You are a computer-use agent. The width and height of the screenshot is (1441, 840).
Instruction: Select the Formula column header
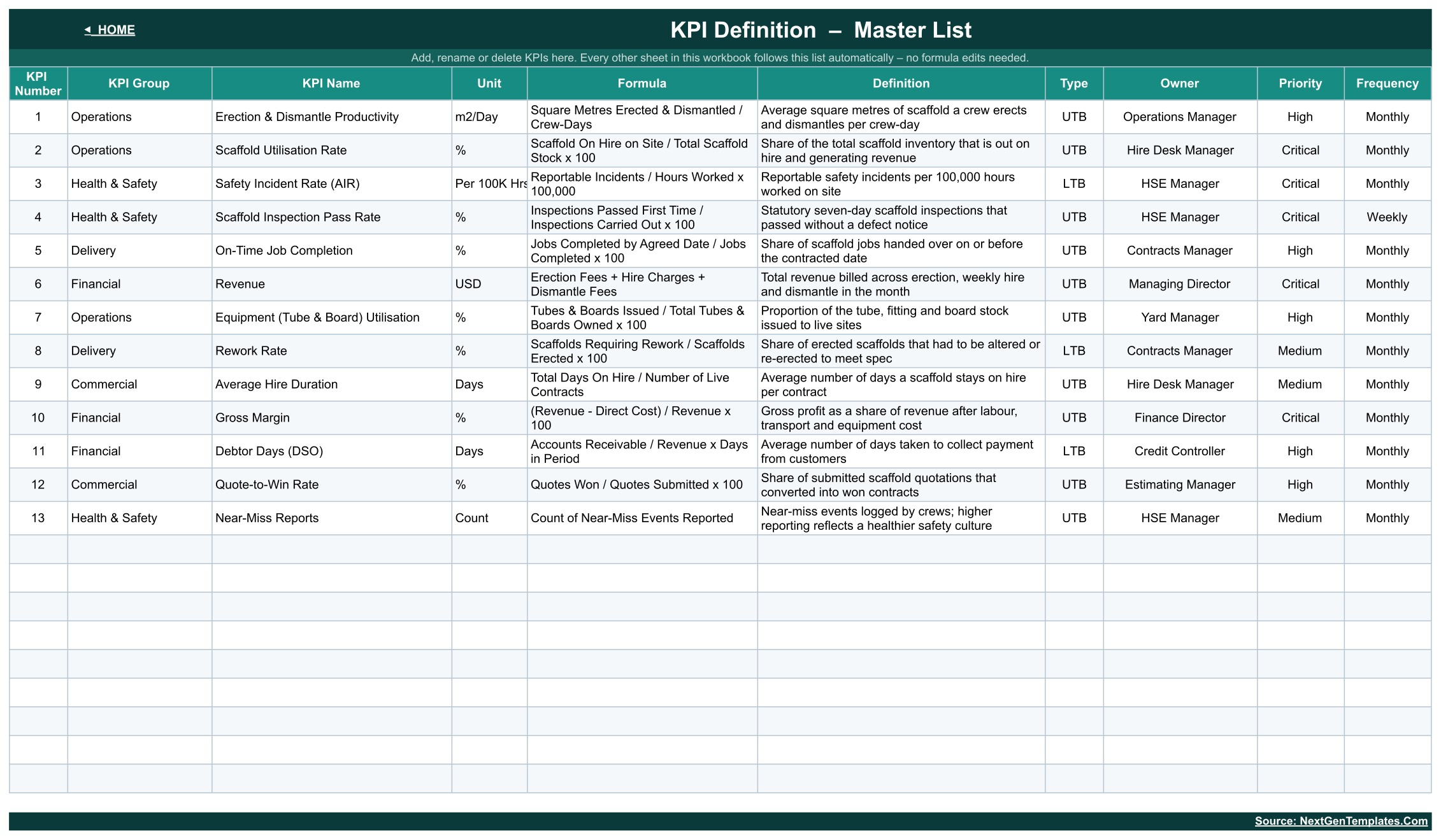coord(642,83)
